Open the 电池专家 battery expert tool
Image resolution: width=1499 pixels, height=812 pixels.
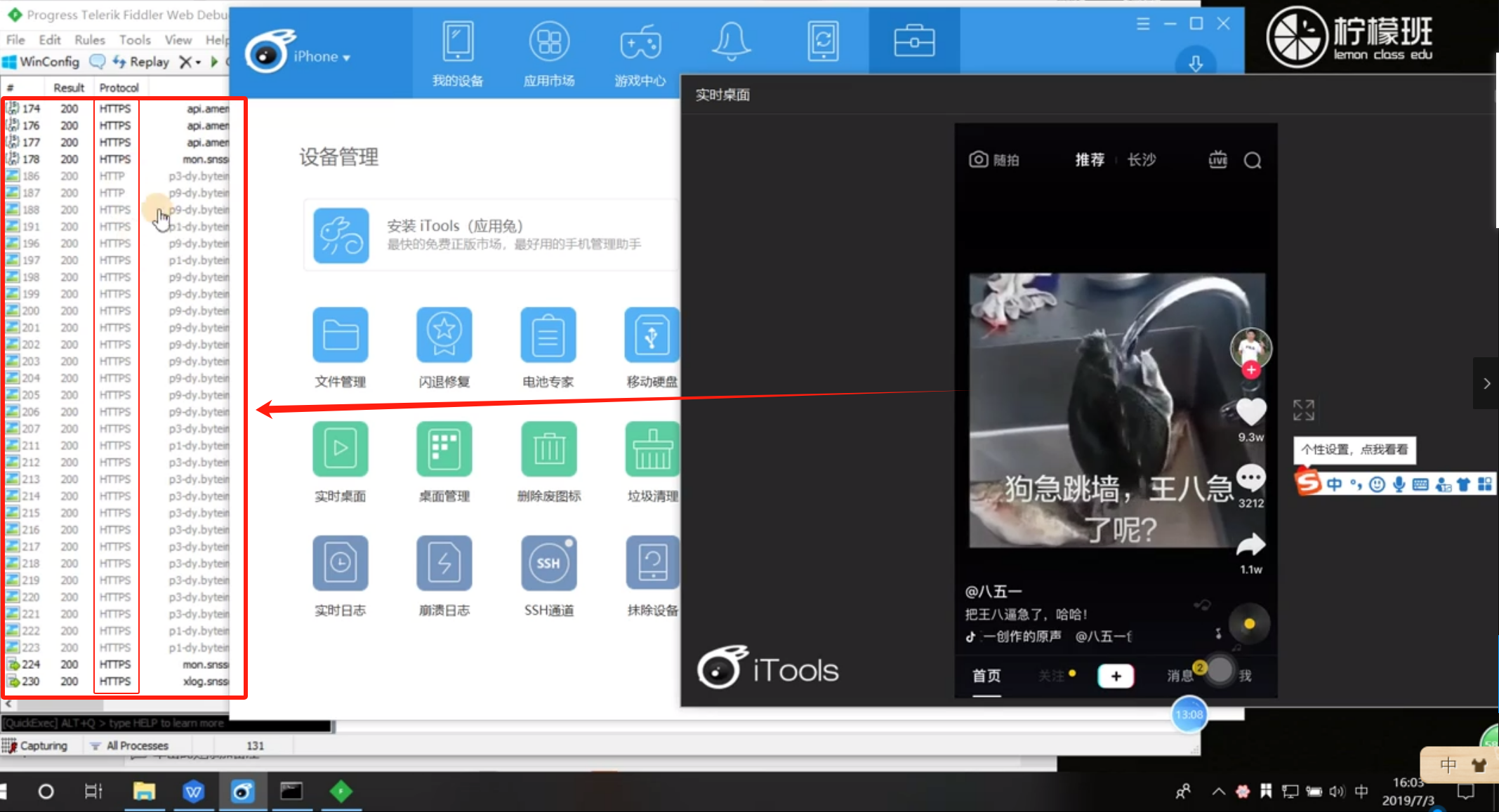pyautogui.click(x=548, y=335)
